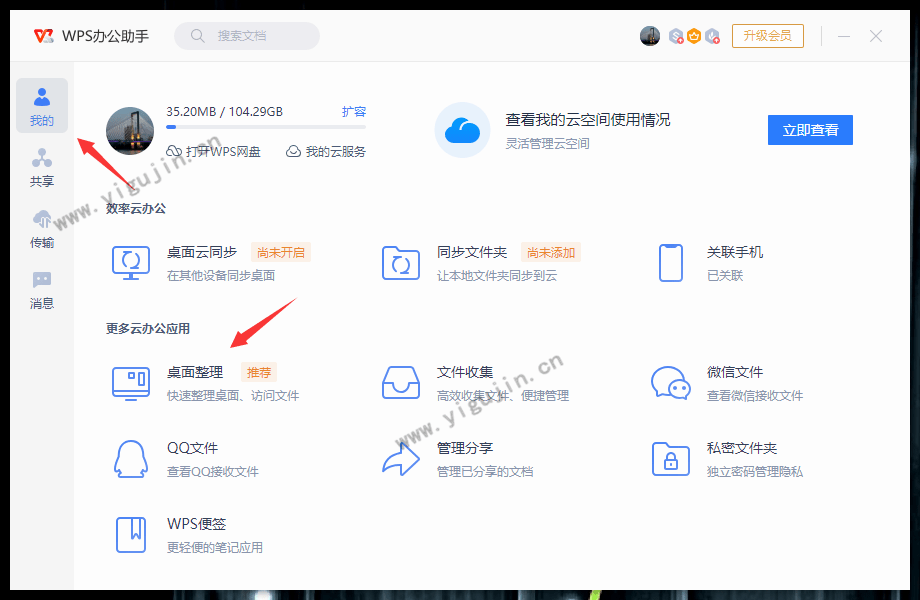Click the 35.20MB / 104.29GB storage text

coord(225,111)
